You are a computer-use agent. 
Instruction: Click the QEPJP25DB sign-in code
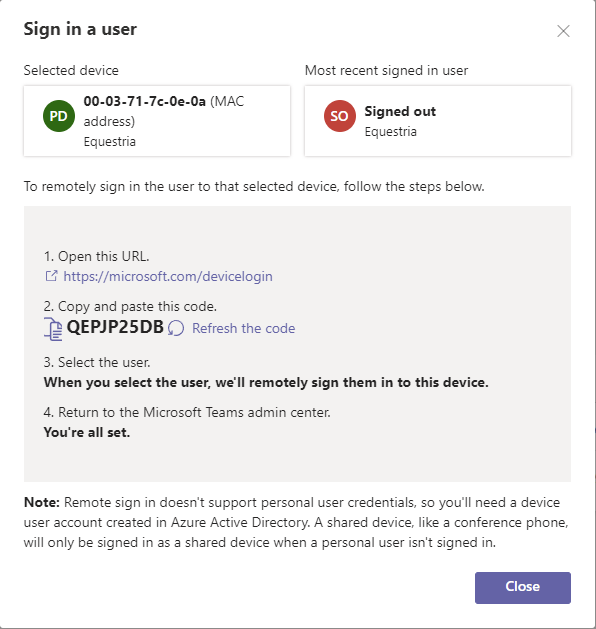pyautogui.click(x=115, y=327)
